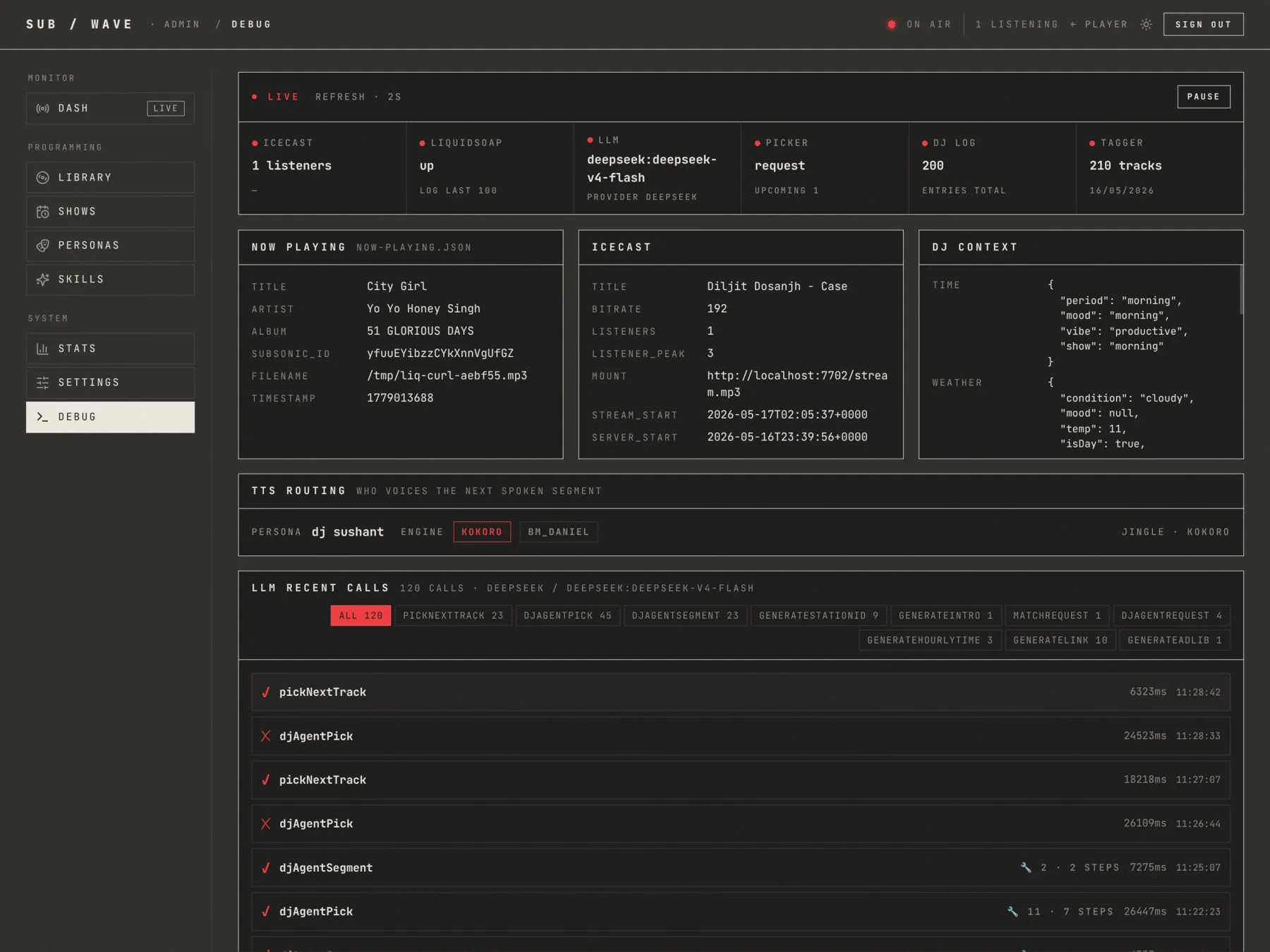
Task: Filter calls by MatchRequest 1
Action: (1058, 615)
